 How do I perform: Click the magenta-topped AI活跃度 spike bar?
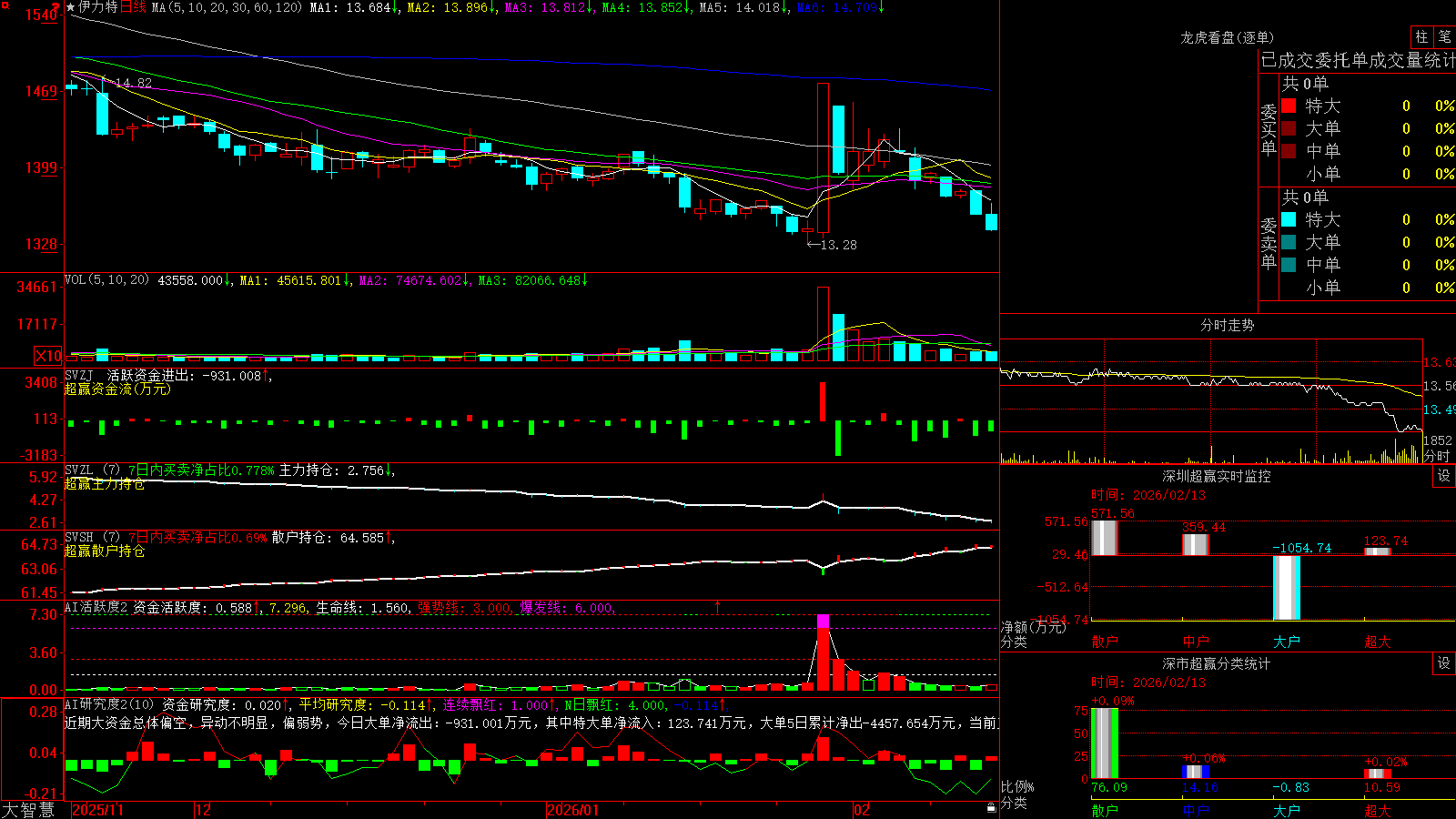823,653
